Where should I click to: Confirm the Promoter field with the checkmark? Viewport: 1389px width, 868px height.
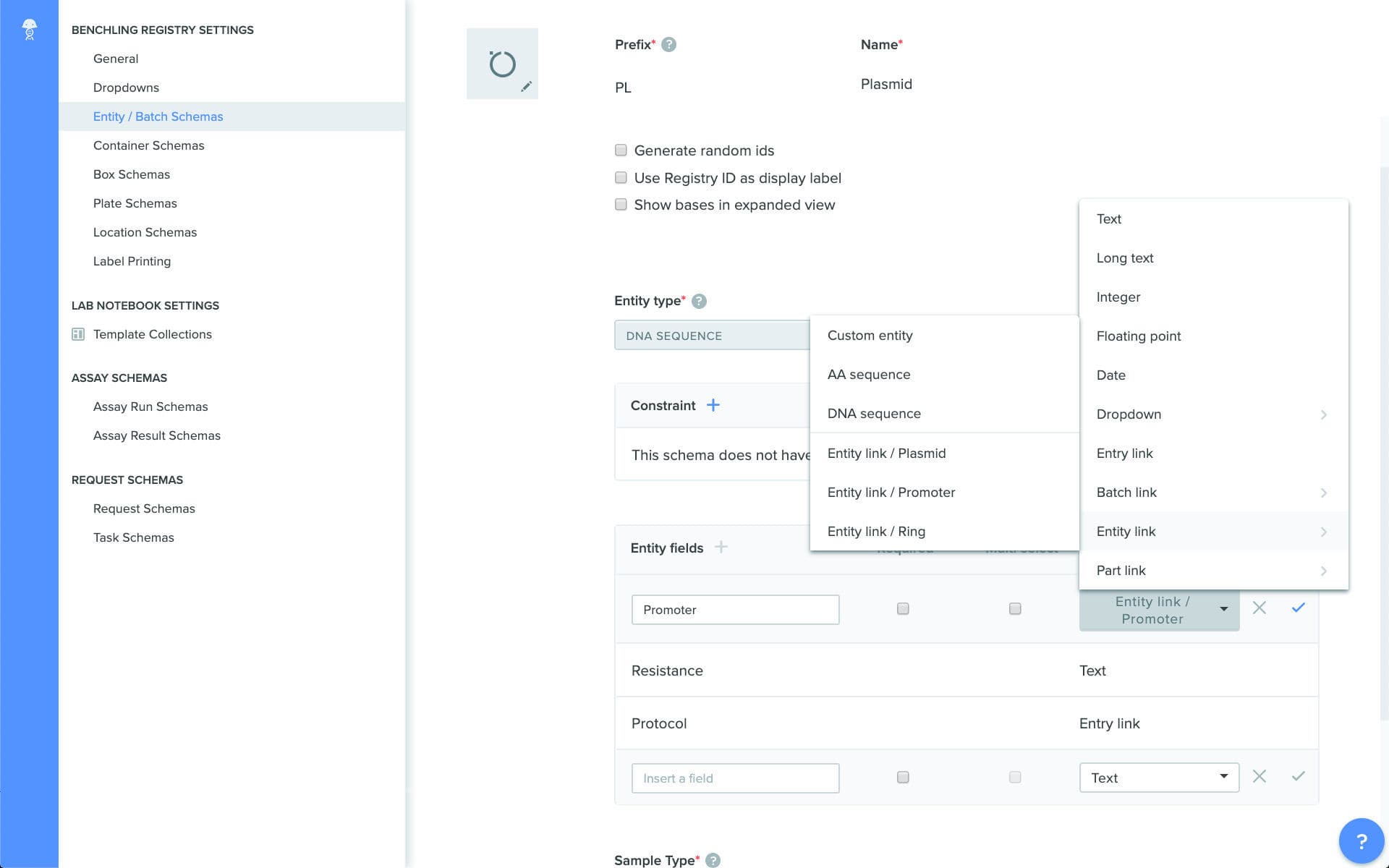click(1298, 608)
